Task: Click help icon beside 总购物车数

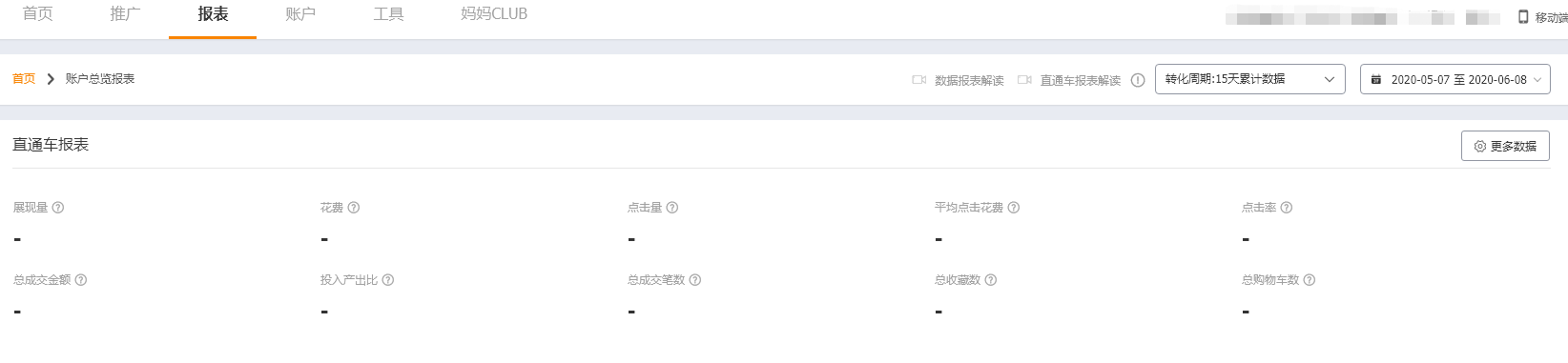Action: (x=1310, y=280)
